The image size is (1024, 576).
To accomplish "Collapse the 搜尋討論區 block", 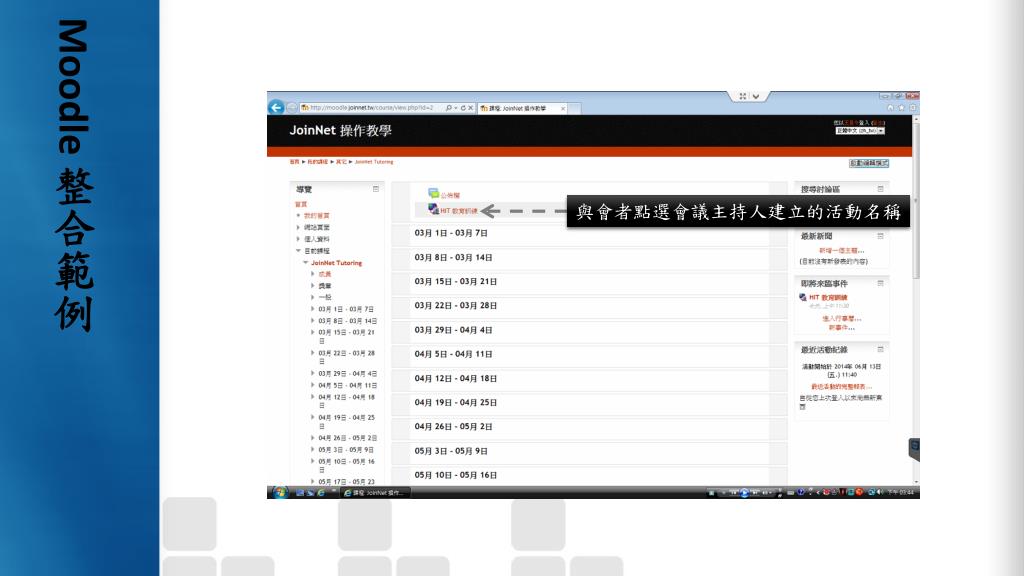I will tap(880, 189).
